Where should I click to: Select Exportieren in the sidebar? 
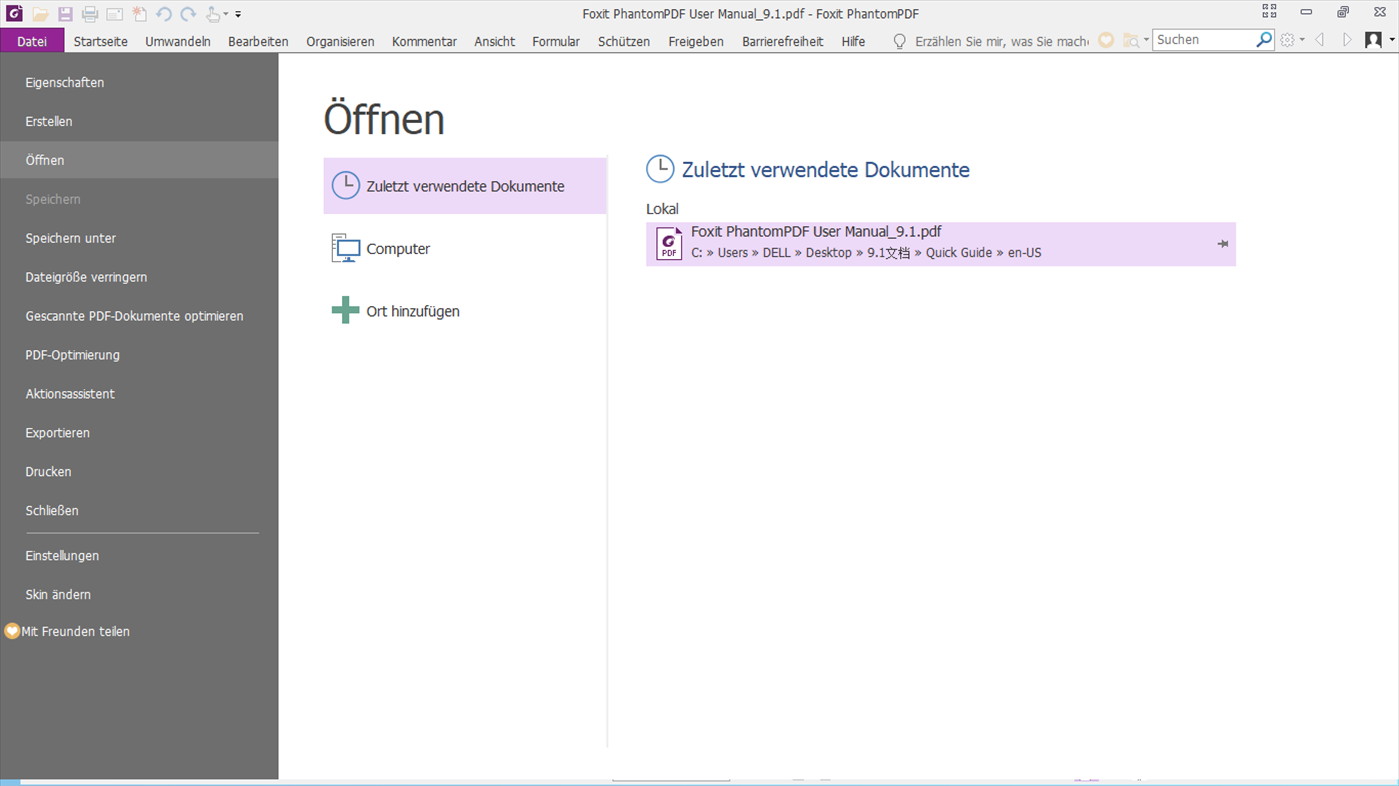pos(139,433)
